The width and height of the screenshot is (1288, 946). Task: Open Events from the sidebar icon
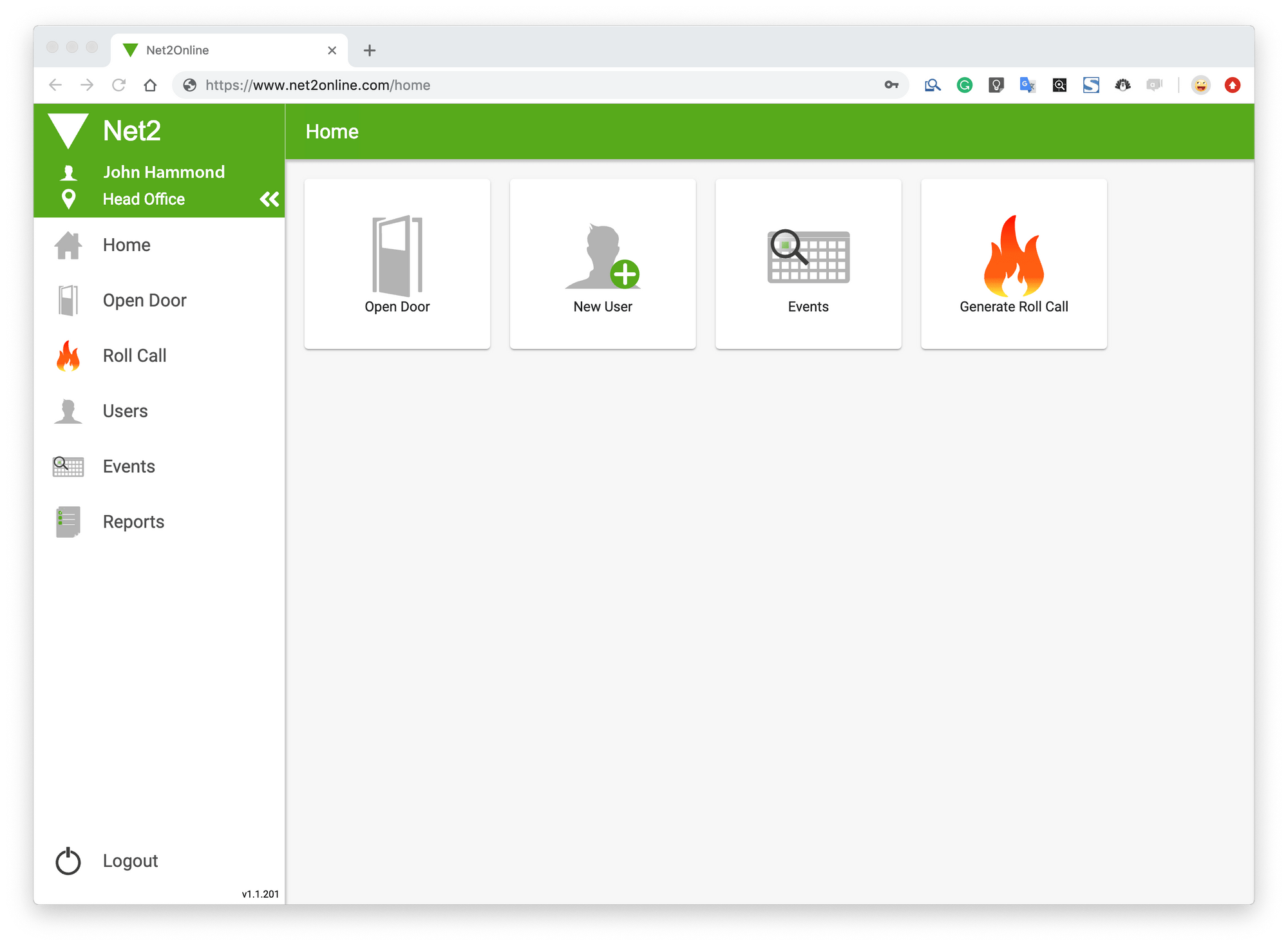tap(68, 466)
